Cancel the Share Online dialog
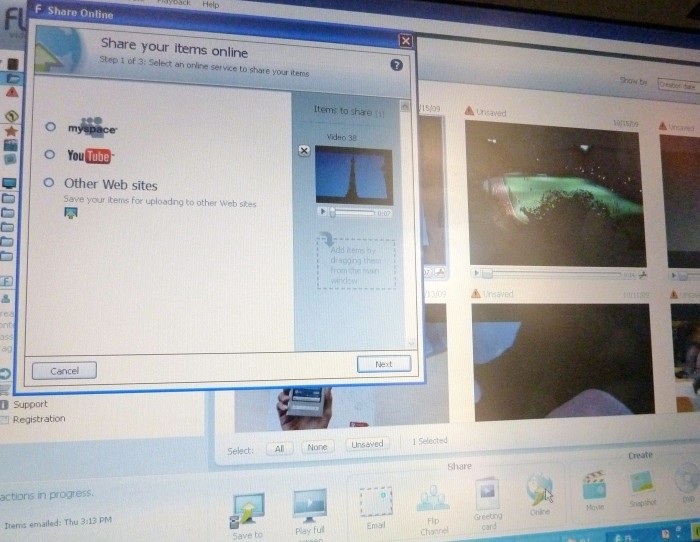 [x=64, y=371]
